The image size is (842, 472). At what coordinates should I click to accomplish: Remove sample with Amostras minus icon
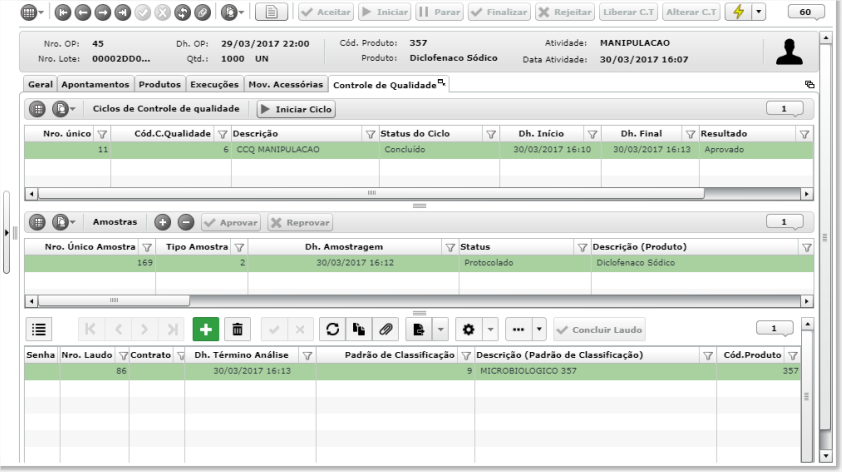pyautogui.click(x=186, y=222)
